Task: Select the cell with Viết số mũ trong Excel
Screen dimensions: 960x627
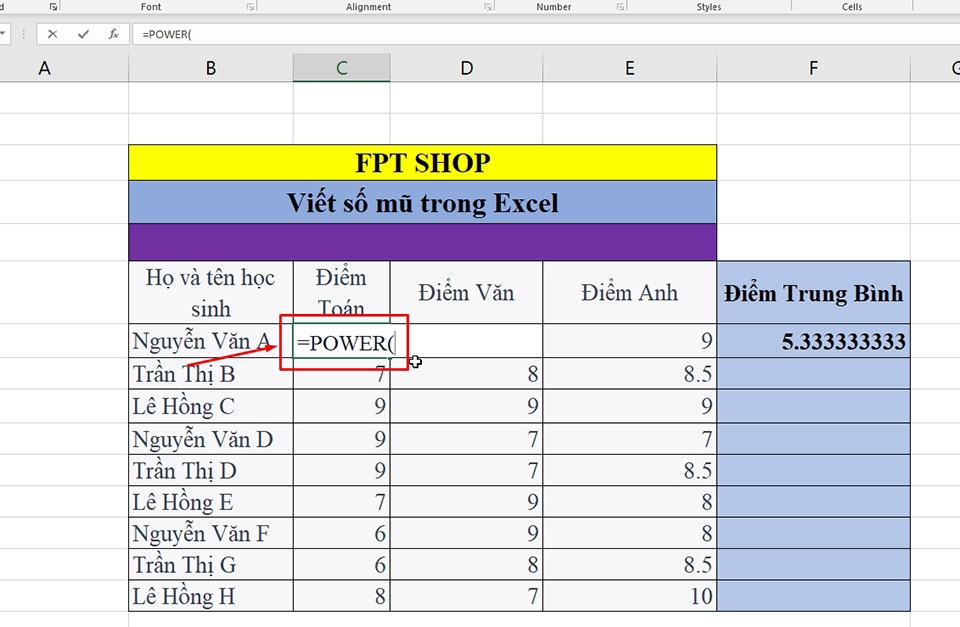Action: coord(422,203)
